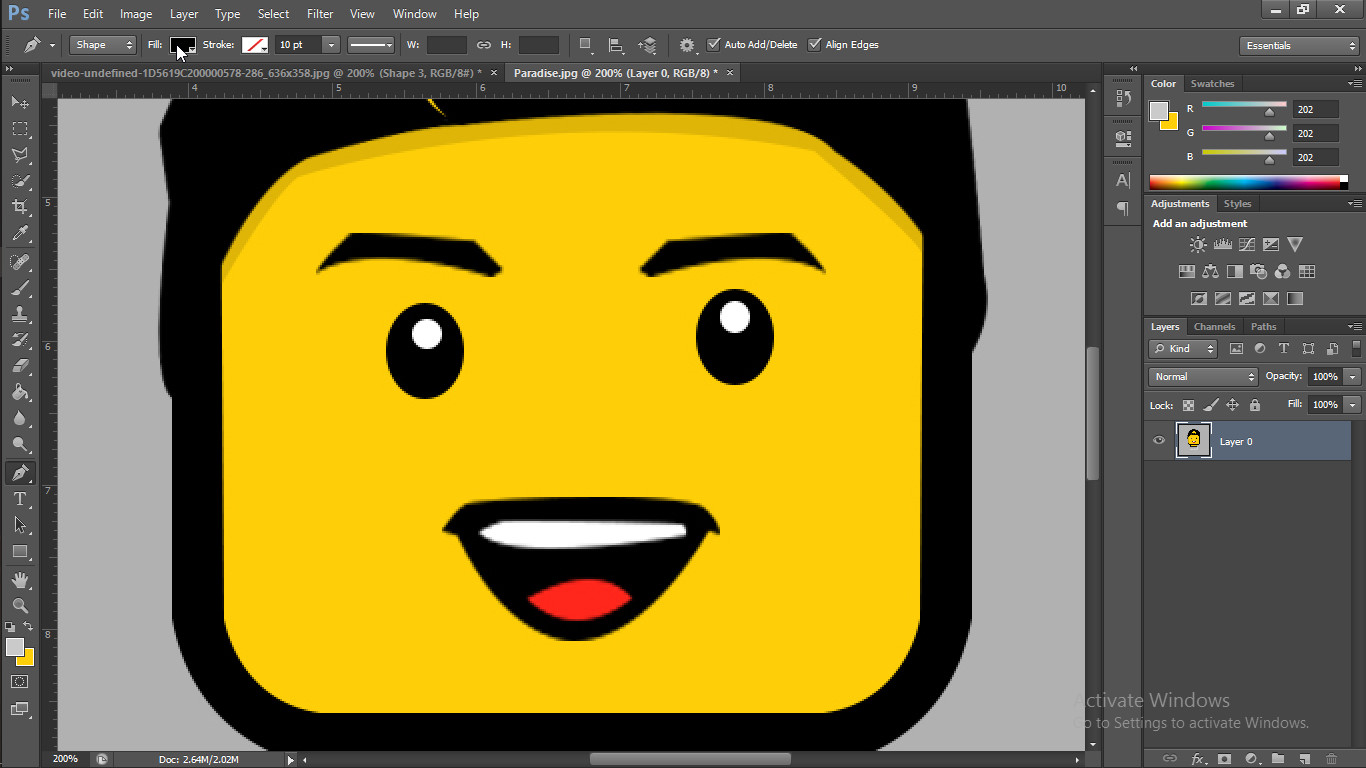Click the Layer 0 thumbnail
Screen dimensions: 1366x768
(1193, 440)
